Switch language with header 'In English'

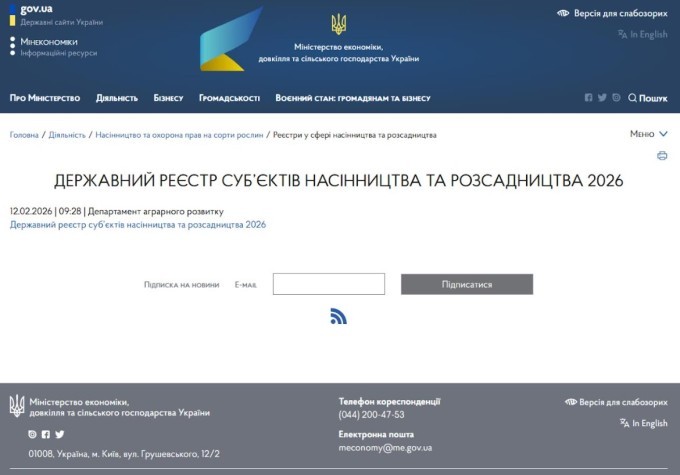click(x=642, y=34)
